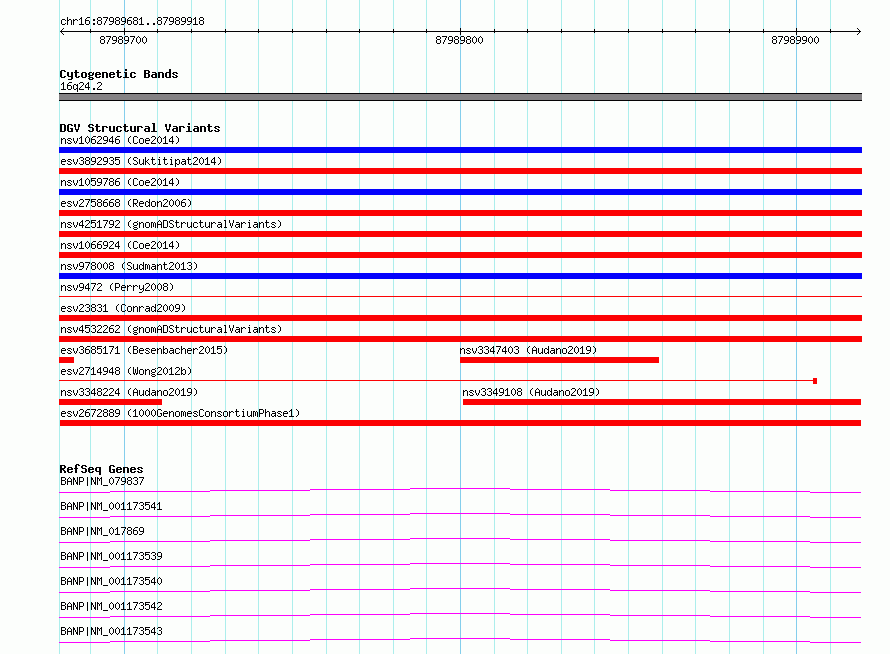Select nsv3349108 (Audano2019) label
Viewport: 890px width, 654px height.
[531, 392]
